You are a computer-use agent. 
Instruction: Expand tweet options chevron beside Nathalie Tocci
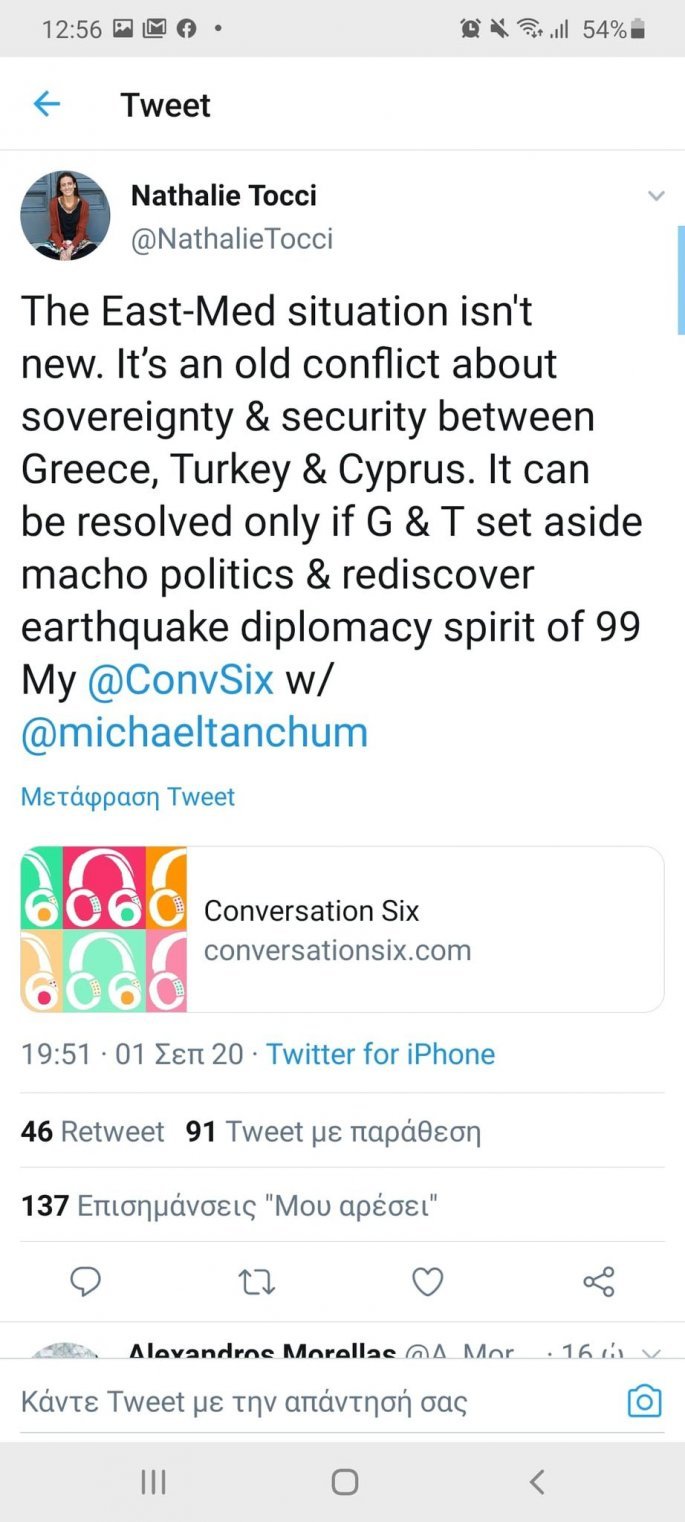656,196
